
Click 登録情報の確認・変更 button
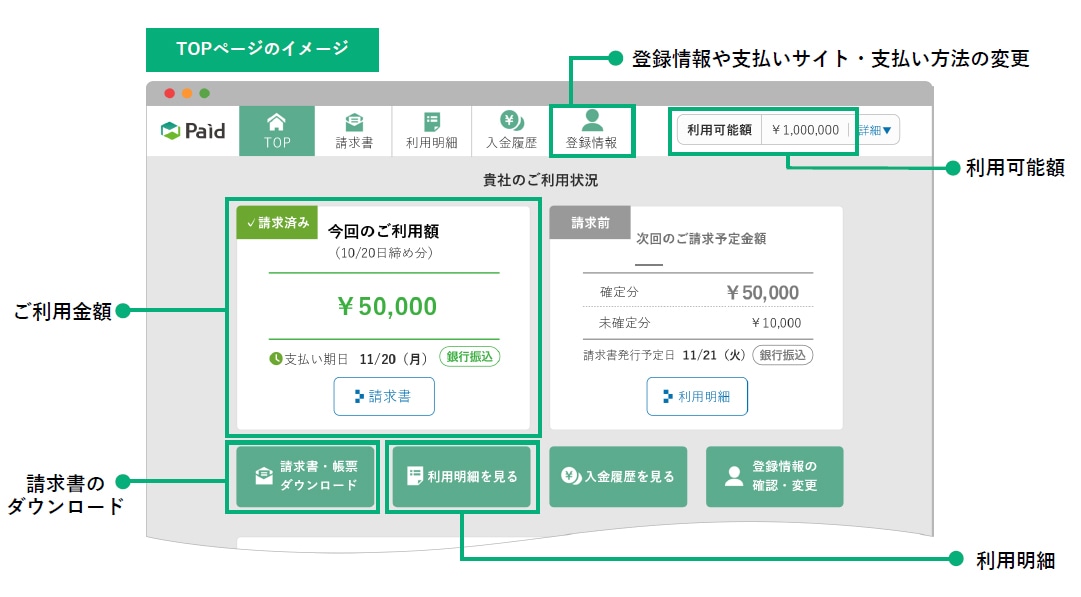775,476
